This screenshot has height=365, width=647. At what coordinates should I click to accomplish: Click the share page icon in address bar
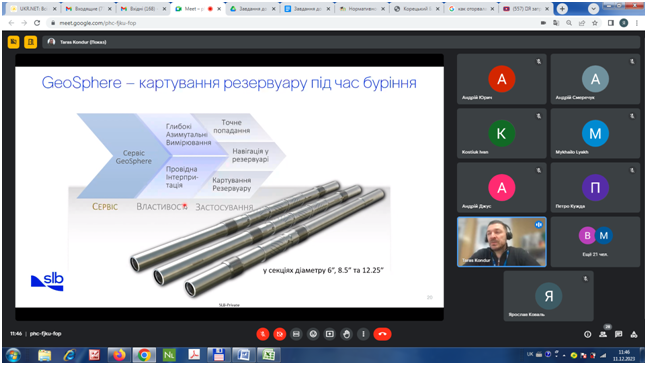pos(582,23)
